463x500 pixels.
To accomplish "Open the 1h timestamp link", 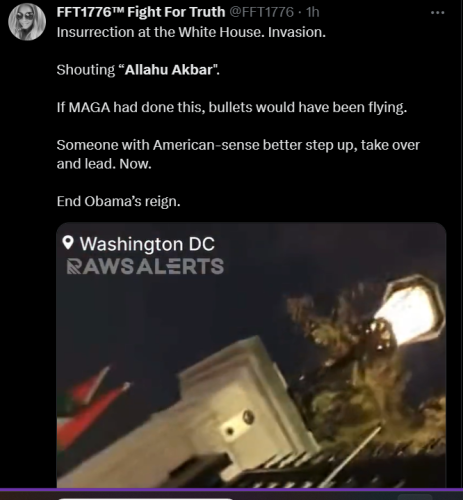I will pos(313,12).
